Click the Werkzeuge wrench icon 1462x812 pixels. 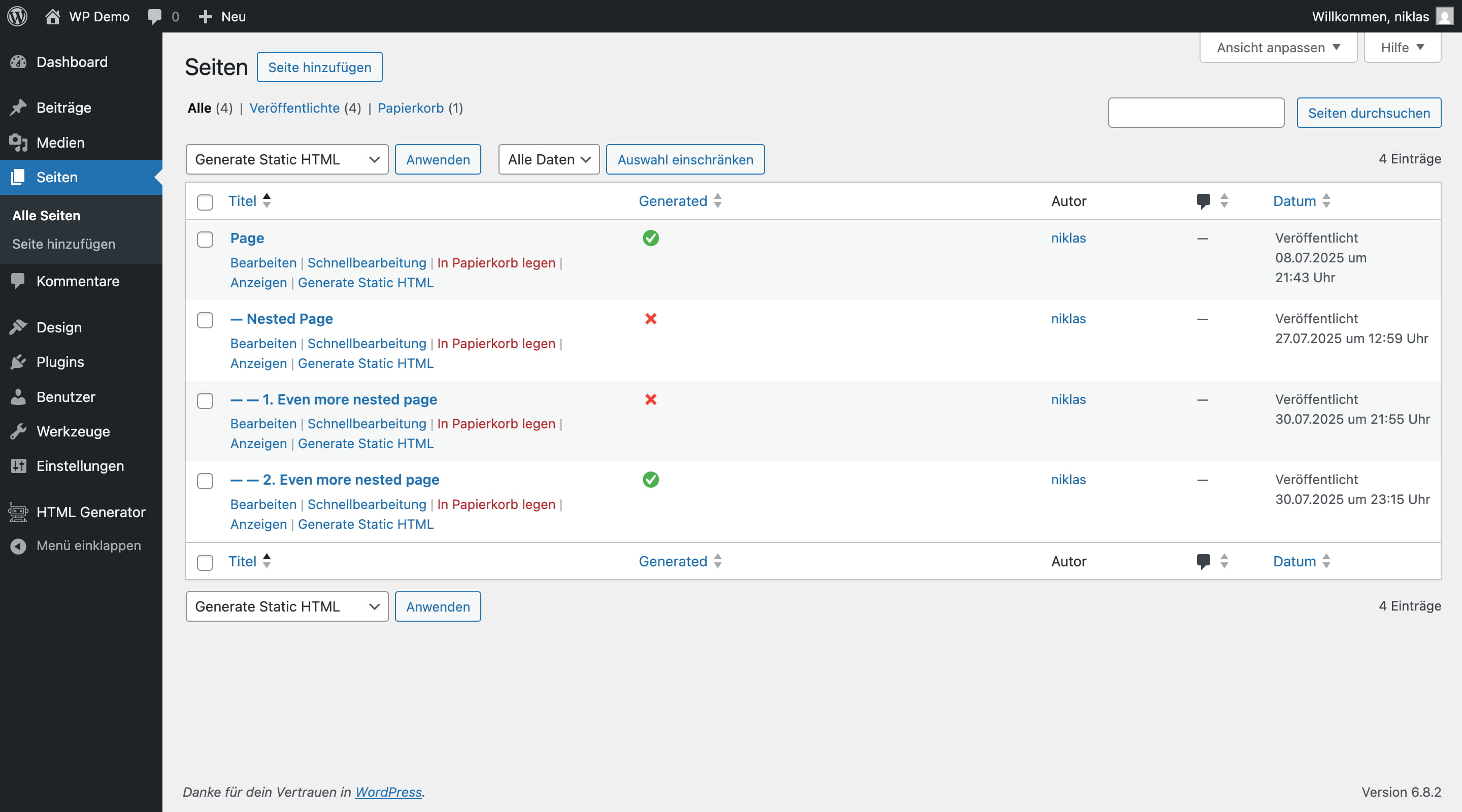click(x=18, y=431)
